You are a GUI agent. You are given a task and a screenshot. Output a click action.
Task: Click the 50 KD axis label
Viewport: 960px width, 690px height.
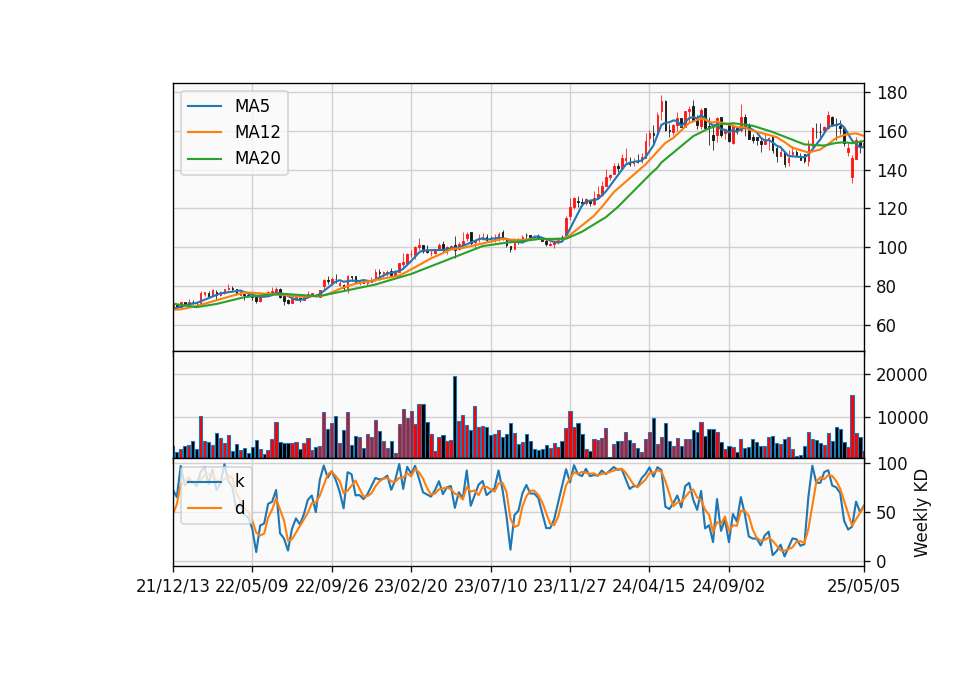point(887,512)
